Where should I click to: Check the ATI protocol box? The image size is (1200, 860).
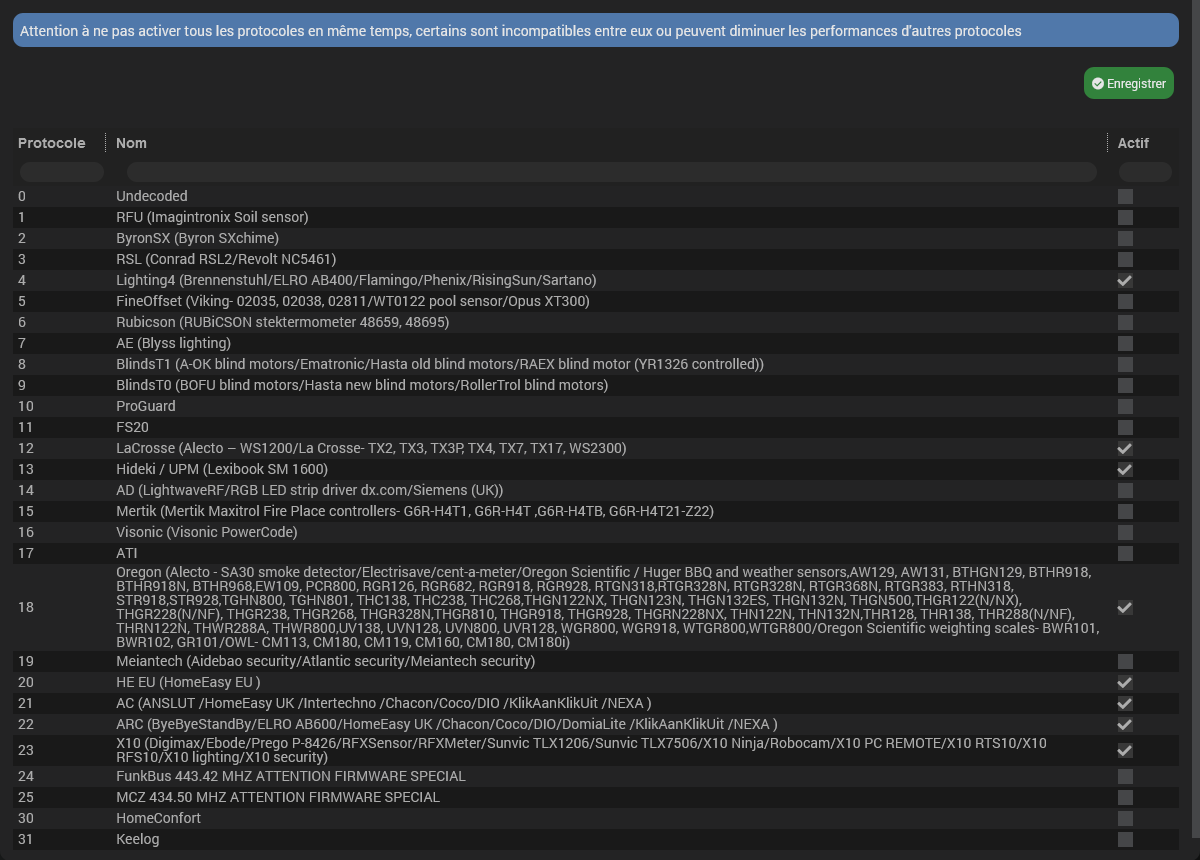[1126, 554]
